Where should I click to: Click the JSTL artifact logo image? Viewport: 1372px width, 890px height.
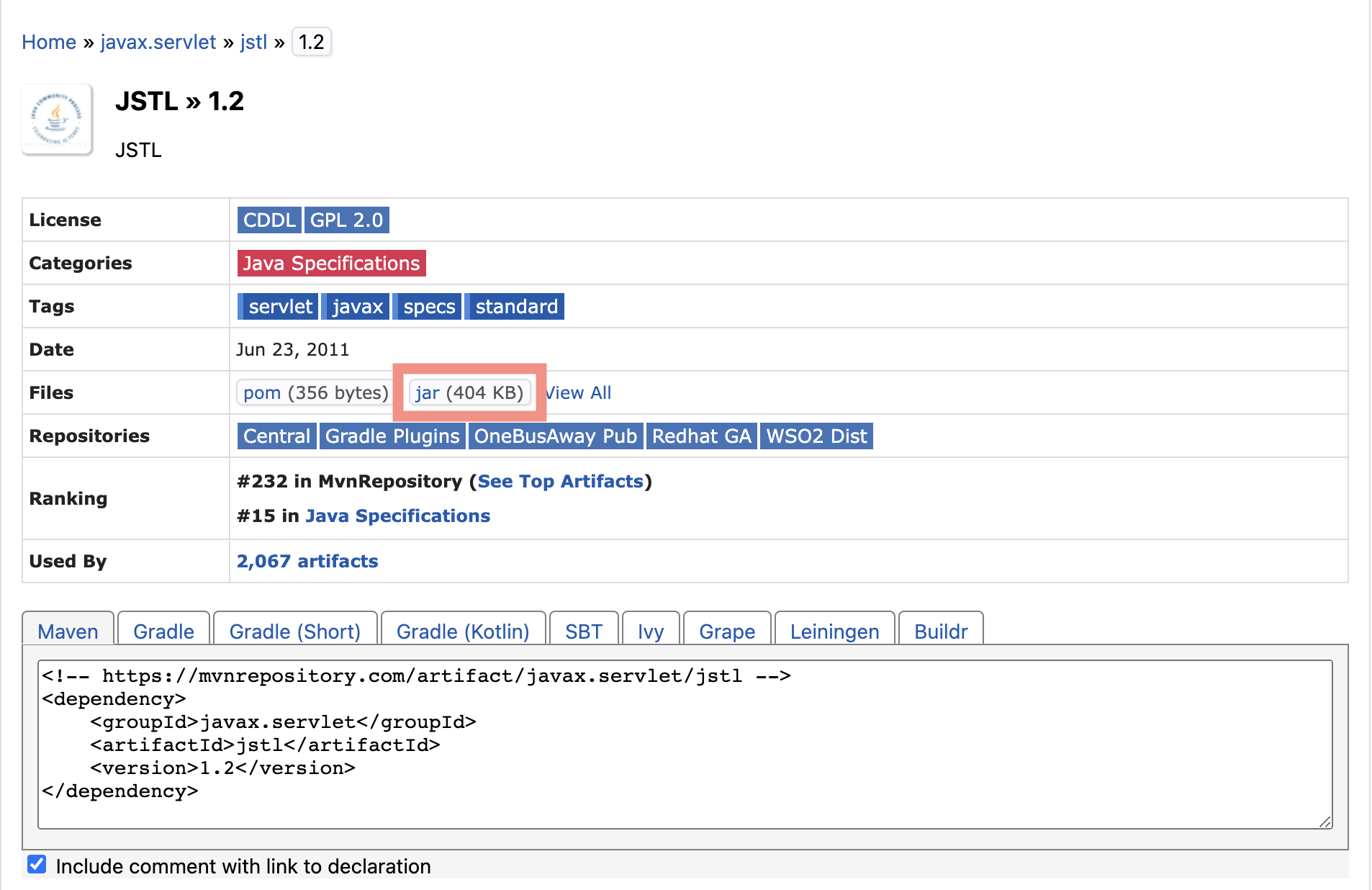(57, 120)
